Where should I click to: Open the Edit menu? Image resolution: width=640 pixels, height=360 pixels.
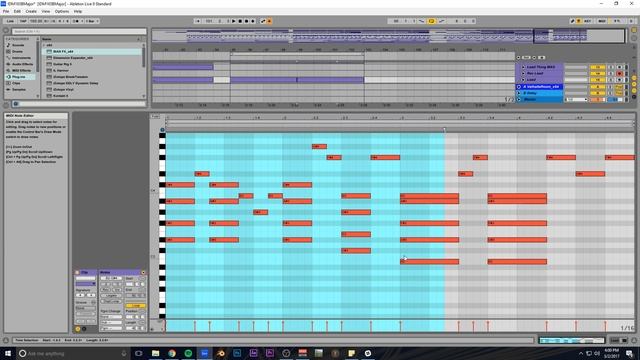[17, 11]
